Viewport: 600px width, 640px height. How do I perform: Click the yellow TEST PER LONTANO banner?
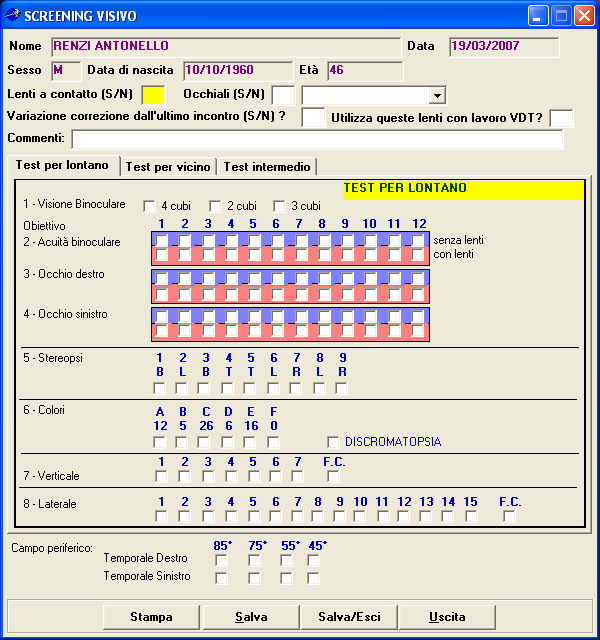click(464, 190)
